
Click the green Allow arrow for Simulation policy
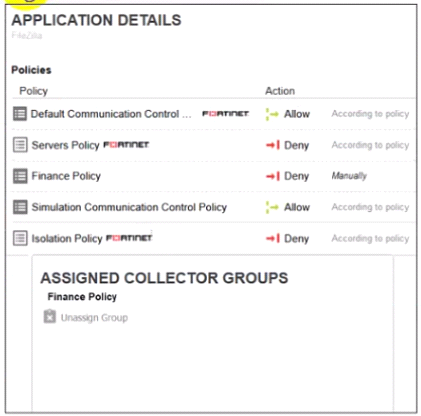[272, 207]
